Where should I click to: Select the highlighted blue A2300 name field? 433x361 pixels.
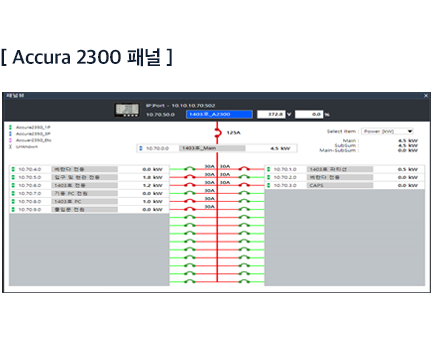tap(219, 114)
